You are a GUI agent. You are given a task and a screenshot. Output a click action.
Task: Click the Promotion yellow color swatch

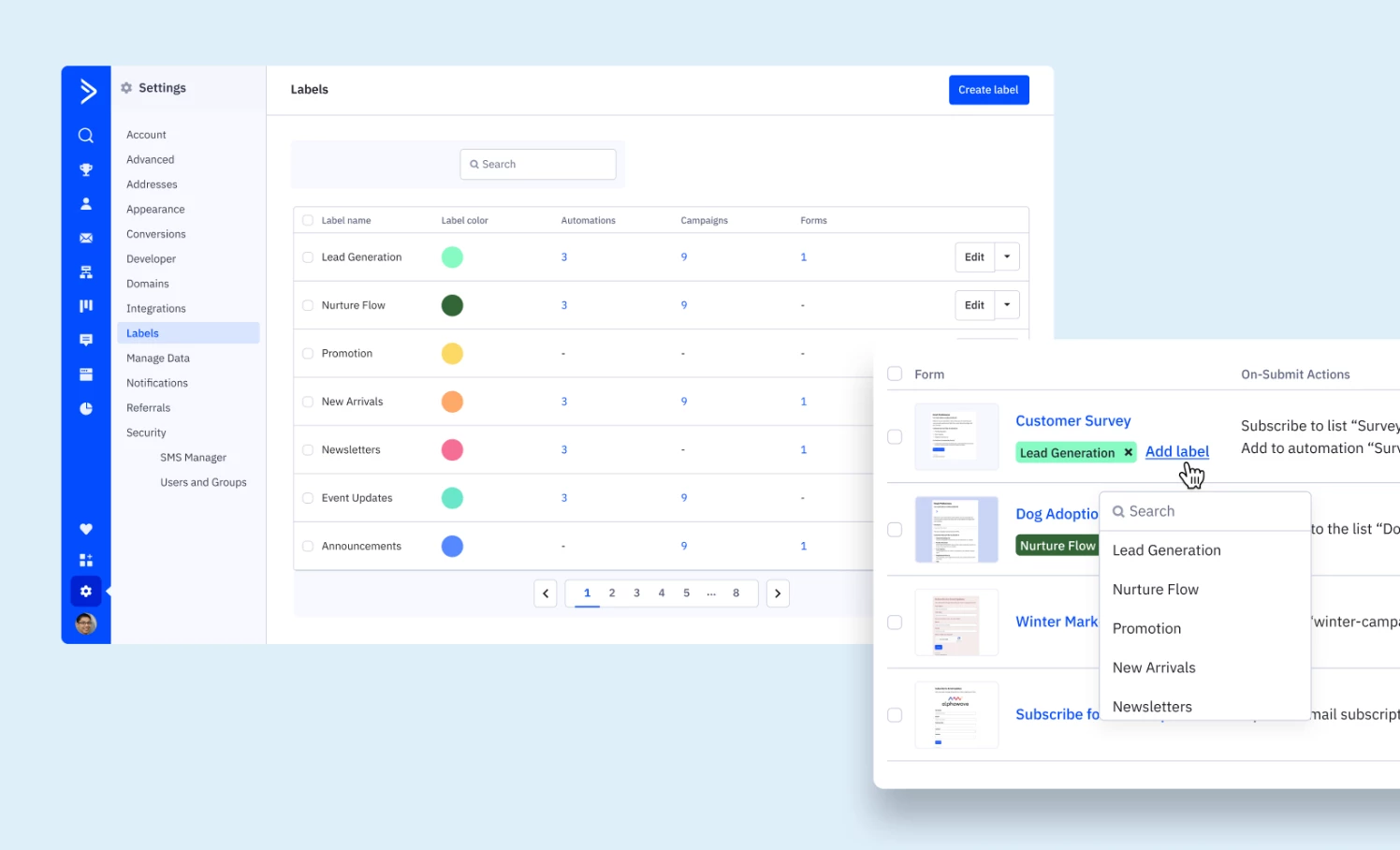coord(452,354)
